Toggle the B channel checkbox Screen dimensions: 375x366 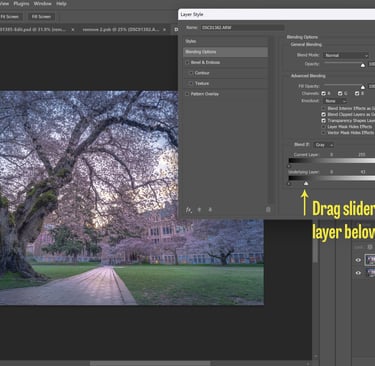pyautogui.click(x=357, y=94)
